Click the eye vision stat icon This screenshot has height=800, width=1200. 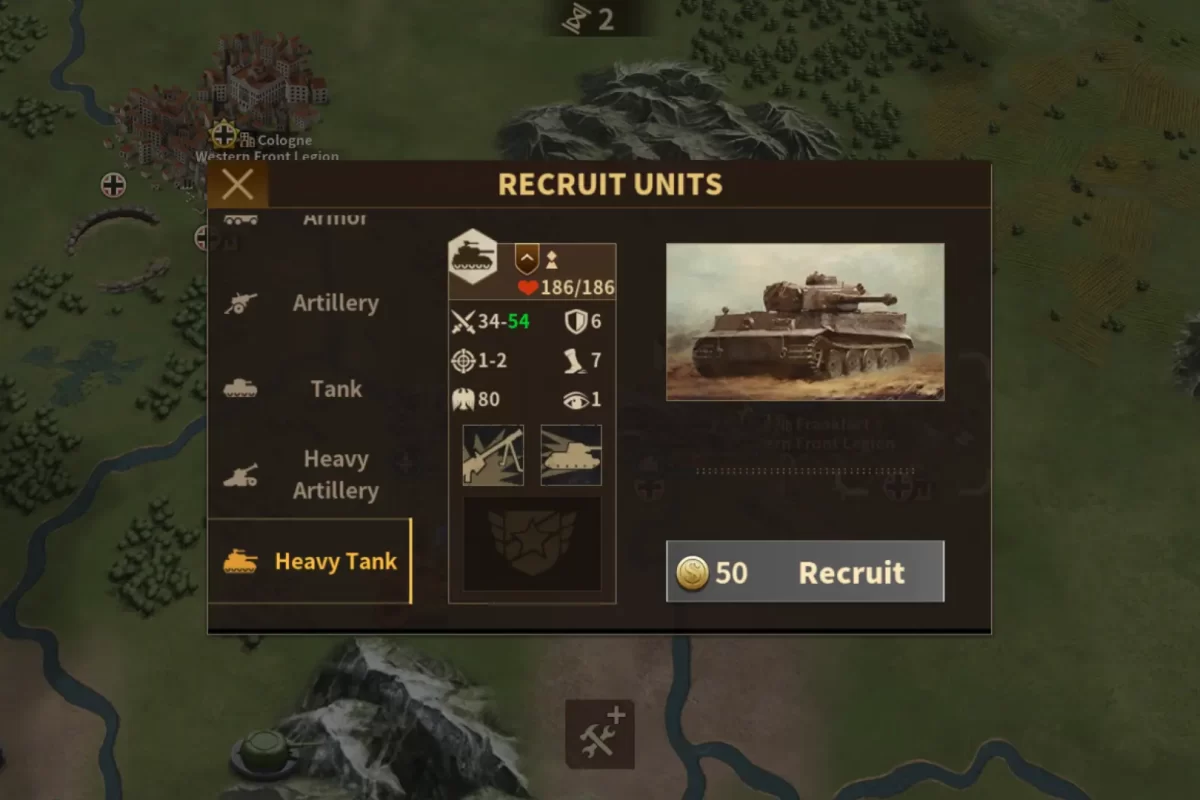(x=575, y=399)
